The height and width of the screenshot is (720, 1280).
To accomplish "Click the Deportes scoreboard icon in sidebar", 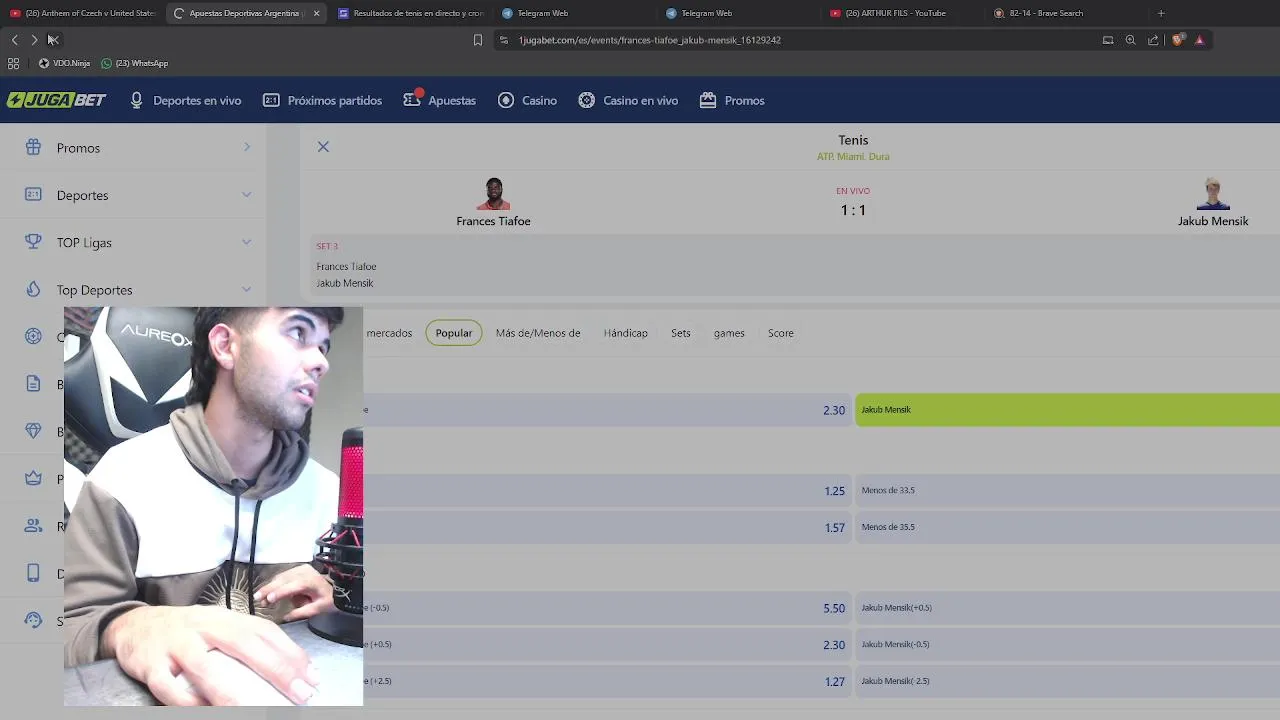I will click(x=33, y=195).
